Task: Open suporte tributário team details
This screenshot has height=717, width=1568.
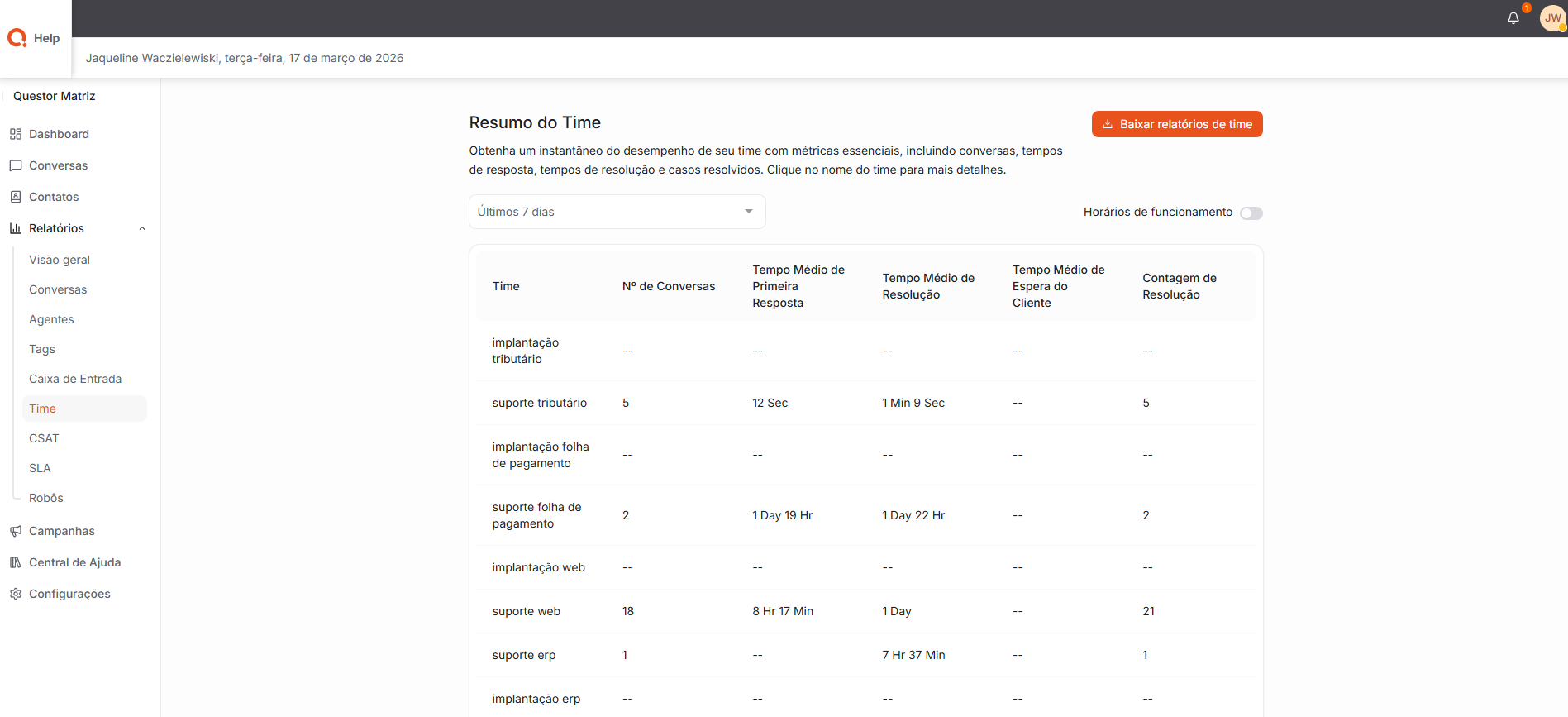Action: pos(539,403)
